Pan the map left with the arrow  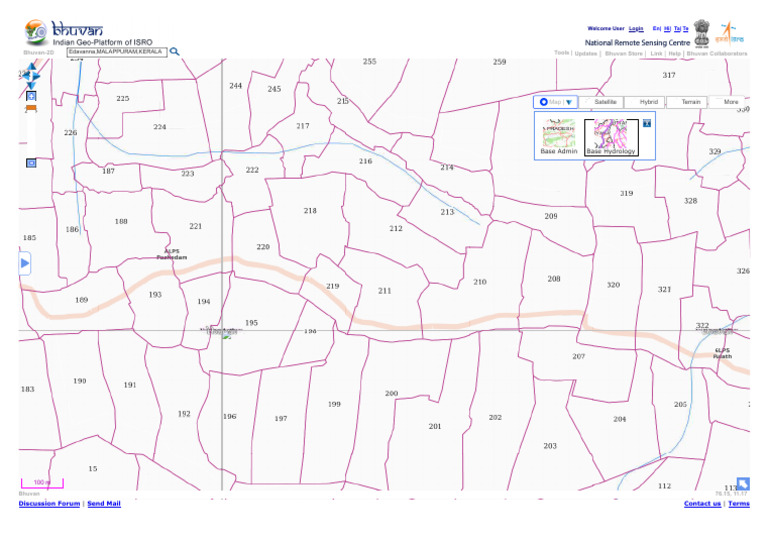[x=25, y=75]
